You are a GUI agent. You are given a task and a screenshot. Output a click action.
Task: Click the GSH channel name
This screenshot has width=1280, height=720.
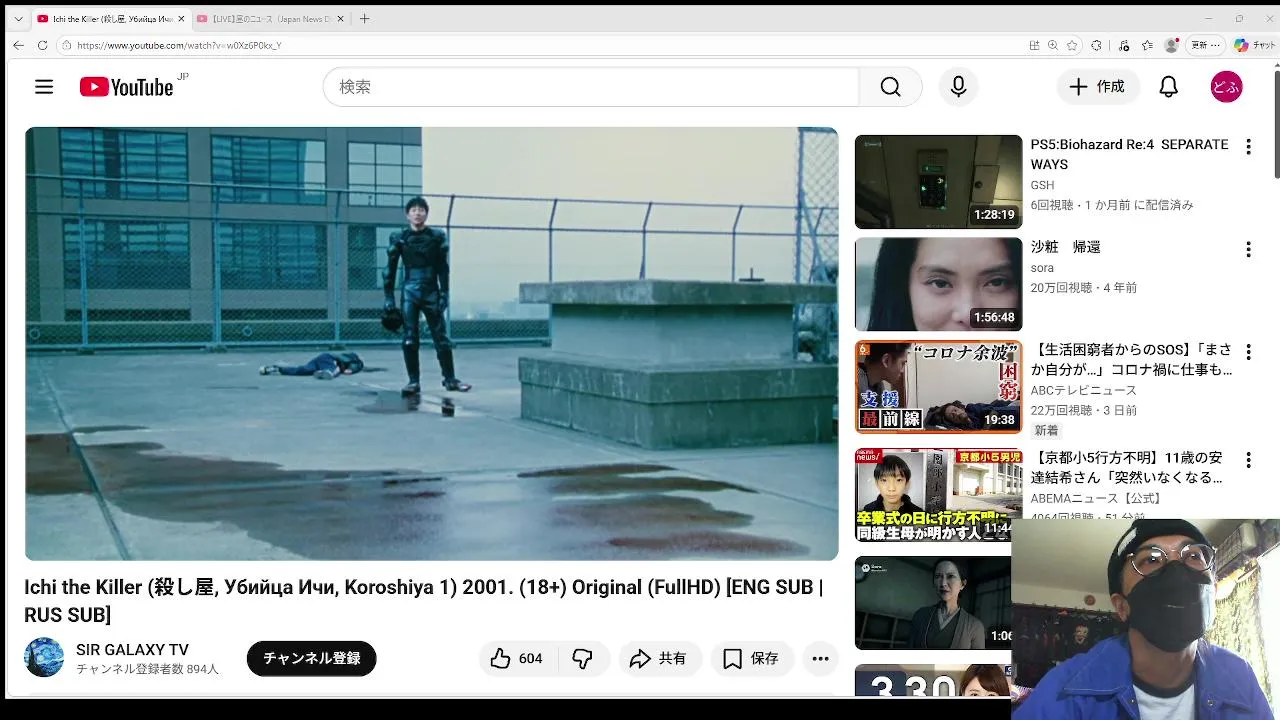pos(1042,185)
